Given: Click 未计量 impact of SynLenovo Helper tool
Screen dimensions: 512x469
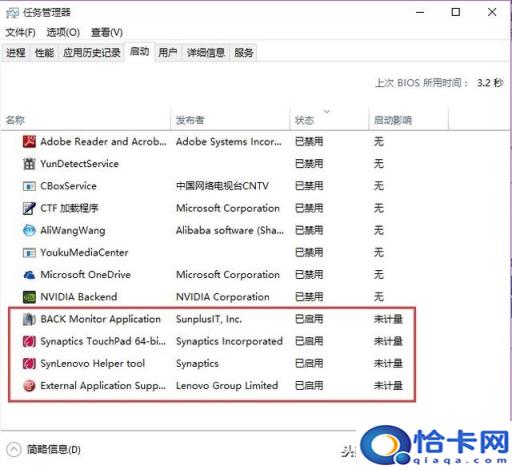Looking at the screenshot, I should pyautogui.click(x=388, y=364).
